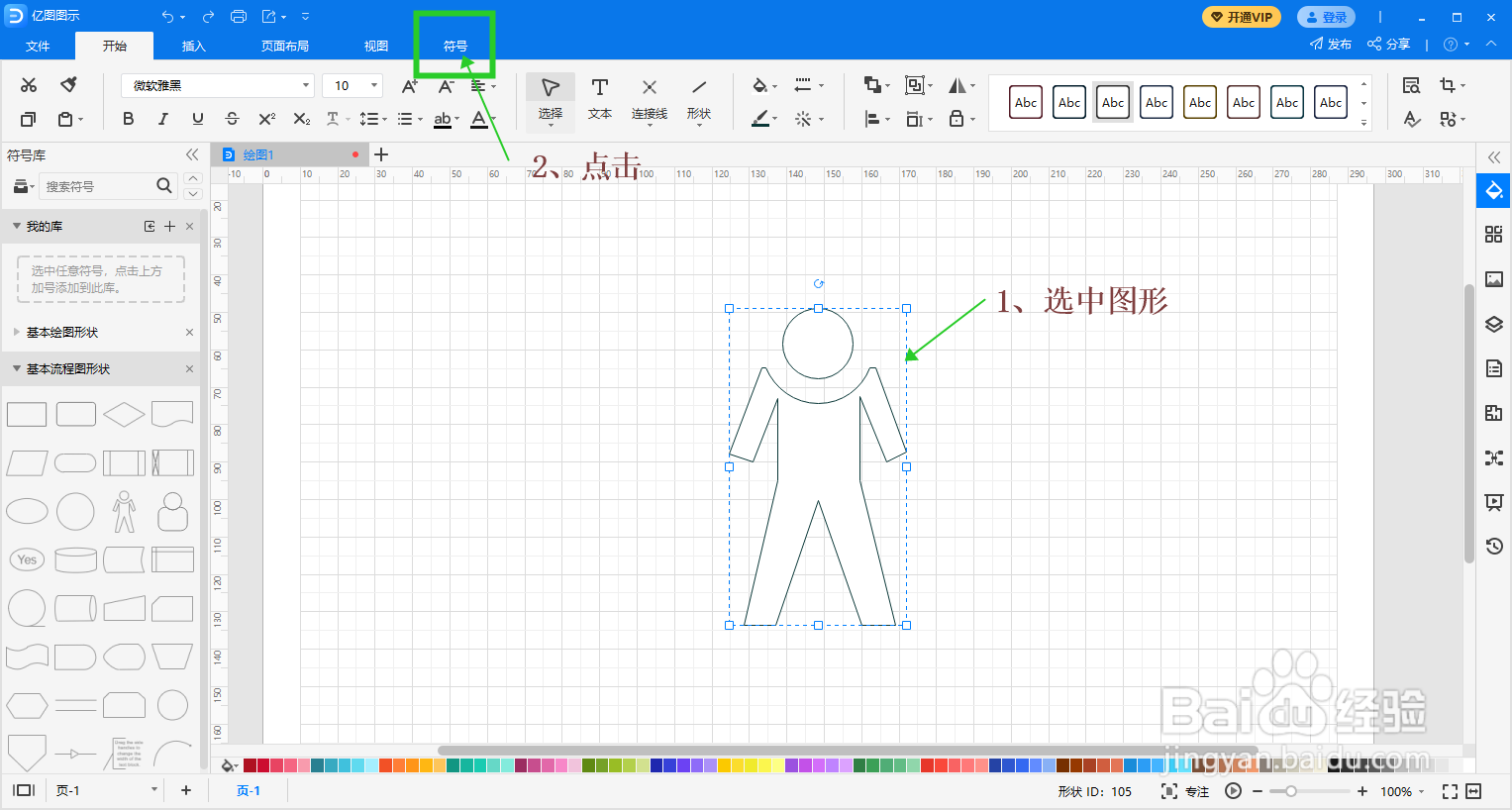1512x810 pixels.
Task: Open the font size dropdown showing 10
Action: pyautogui.click(x=352, y=86)
